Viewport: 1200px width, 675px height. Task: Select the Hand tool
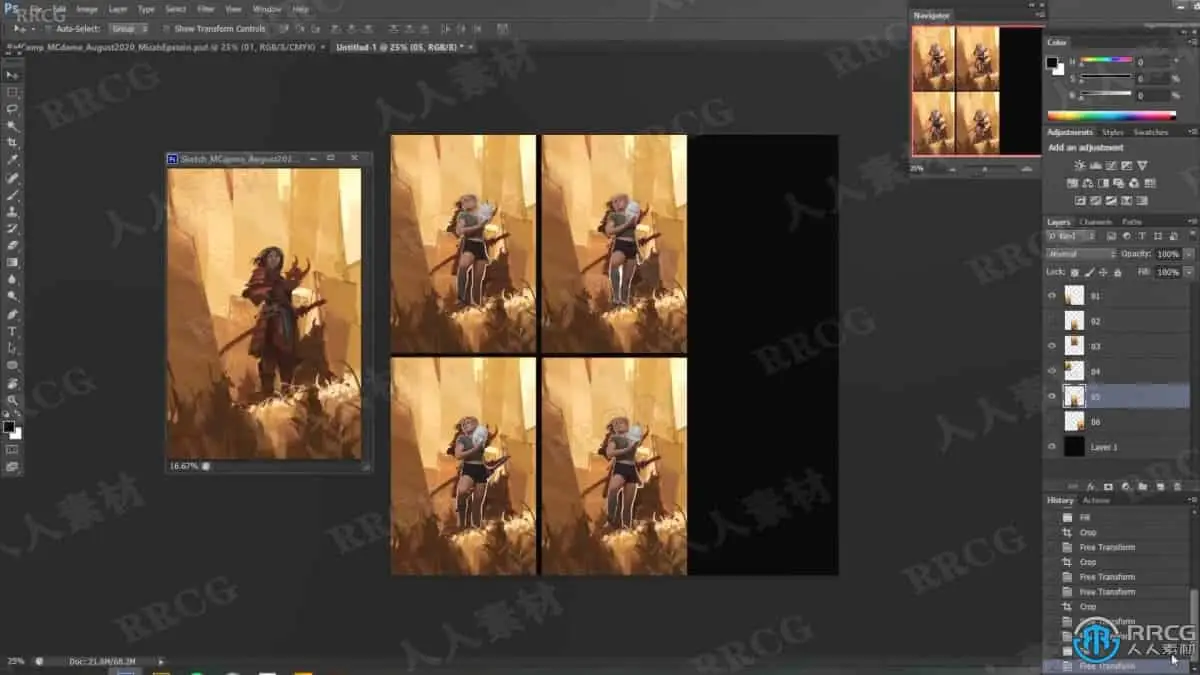[x=12, y=382]
